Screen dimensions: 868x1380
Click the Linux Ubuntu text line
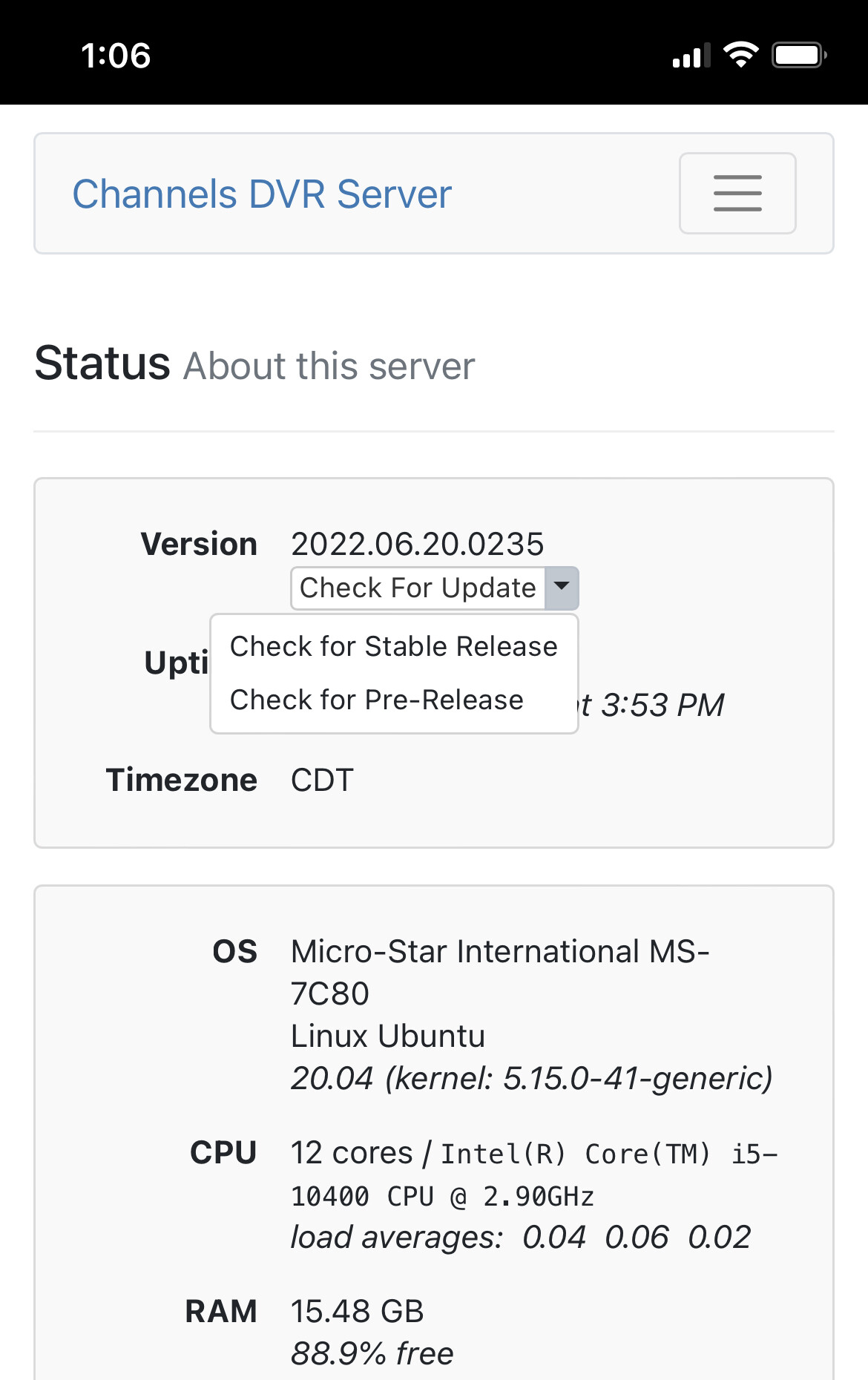[387, 1036]
